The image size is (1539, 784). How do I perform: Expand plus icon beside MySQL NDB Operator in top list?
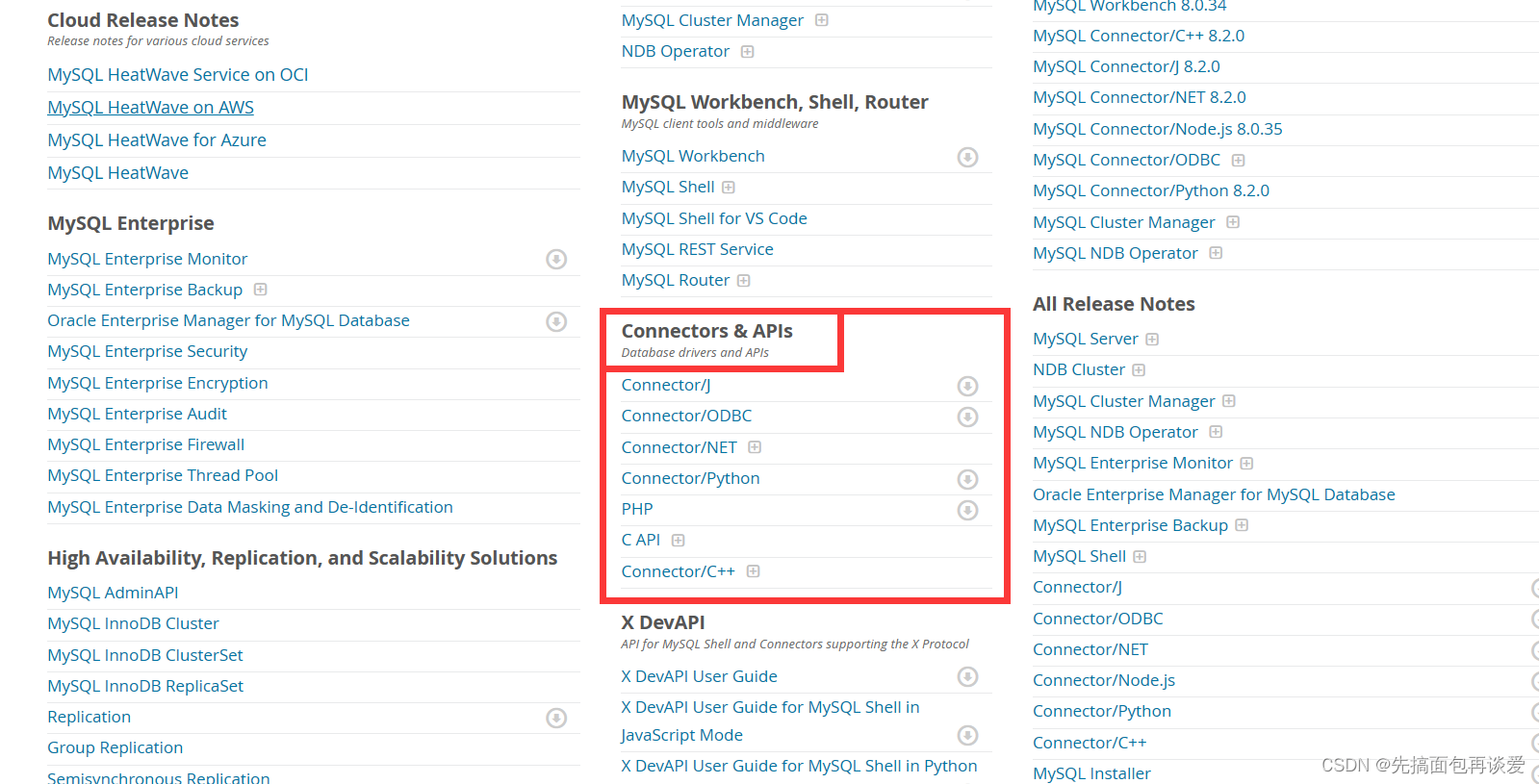pos(1216,253)
